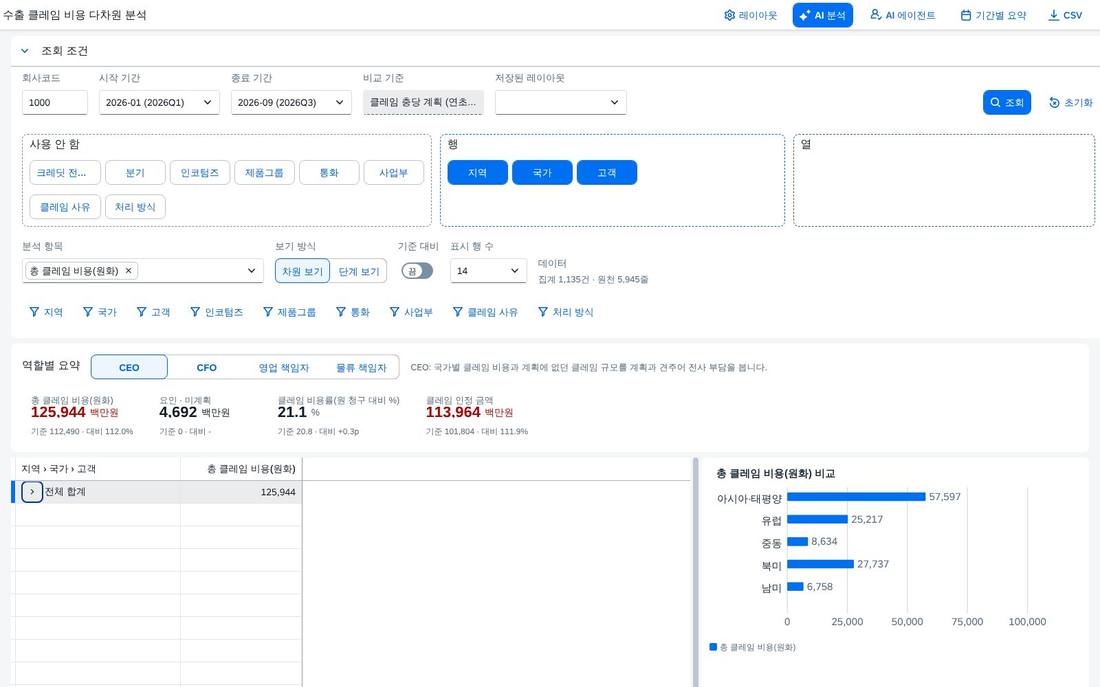Image resolution: width=1100 pixels, height=687 pixels.
Task: Click the 지역 row dimension chip
Action: coord(478,173)
